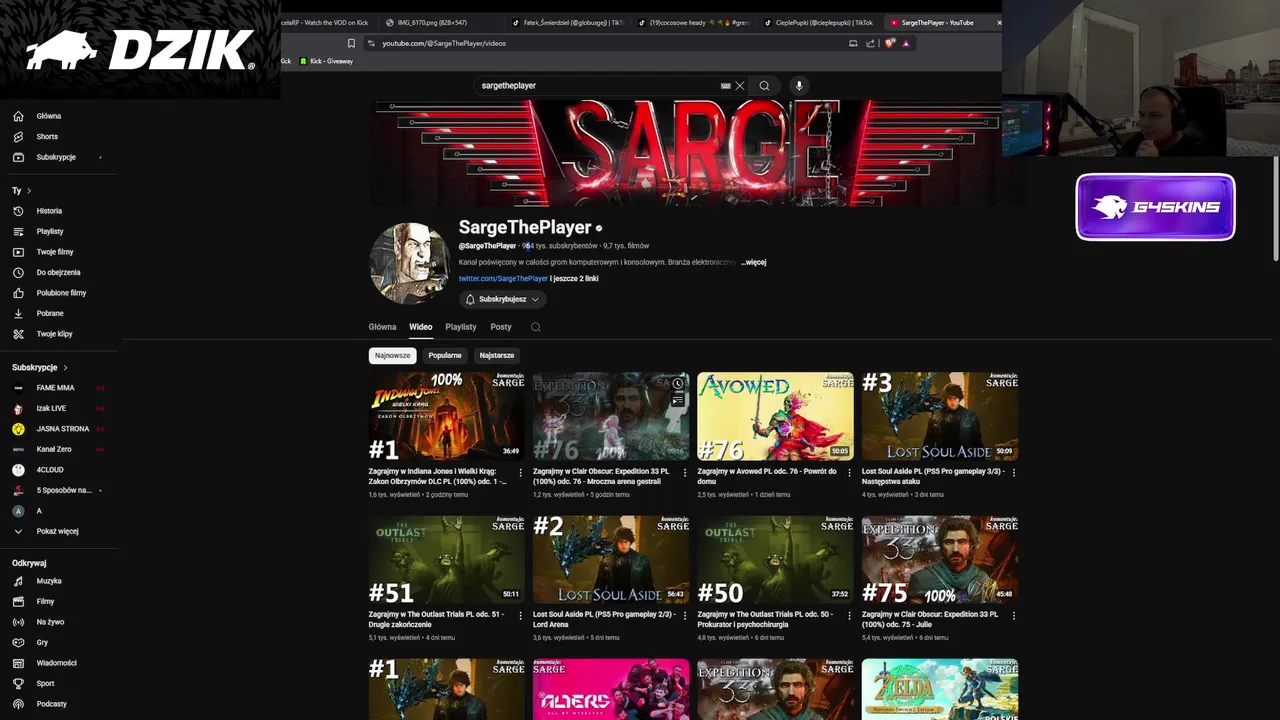Click the search magnifier button
The image size is (1280, 720).
point(764,86)
